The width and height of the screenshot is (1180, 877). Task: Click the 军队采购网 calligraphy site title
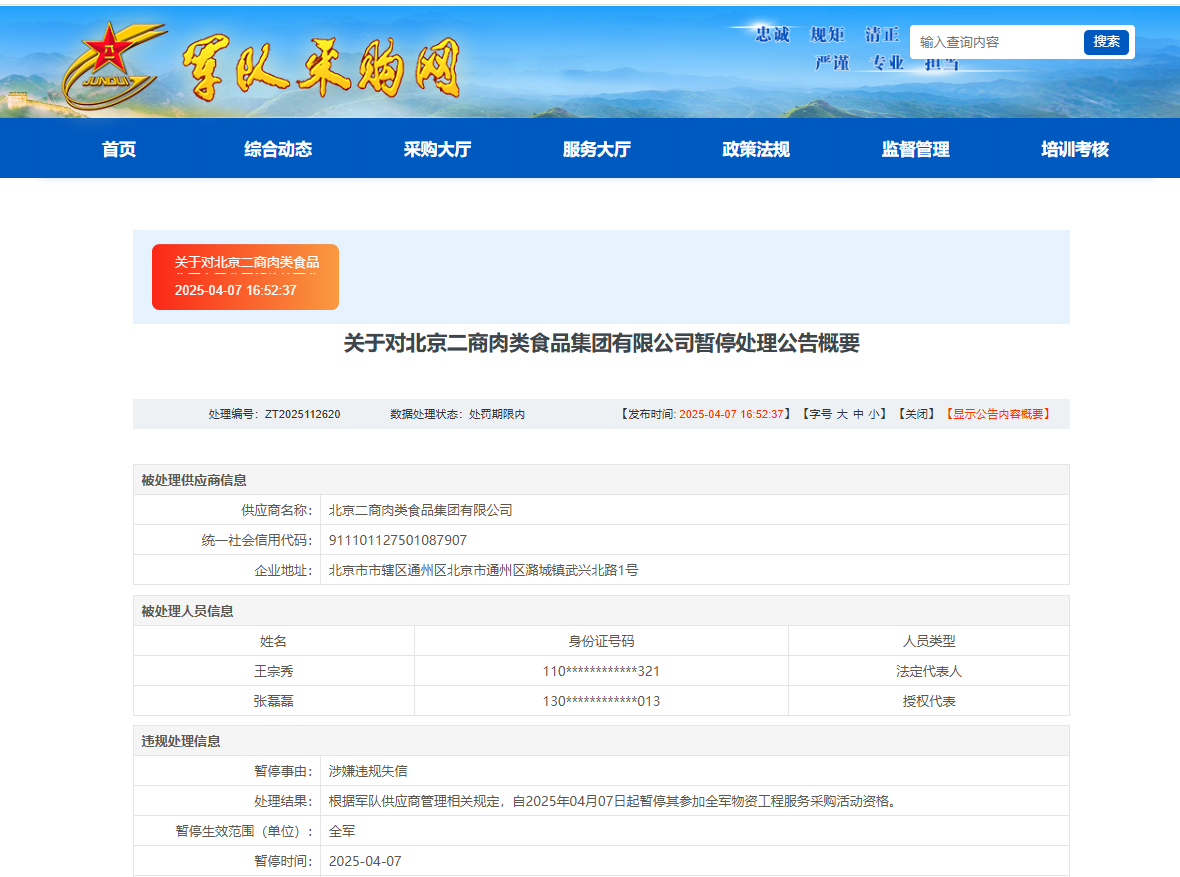point(320,68)
